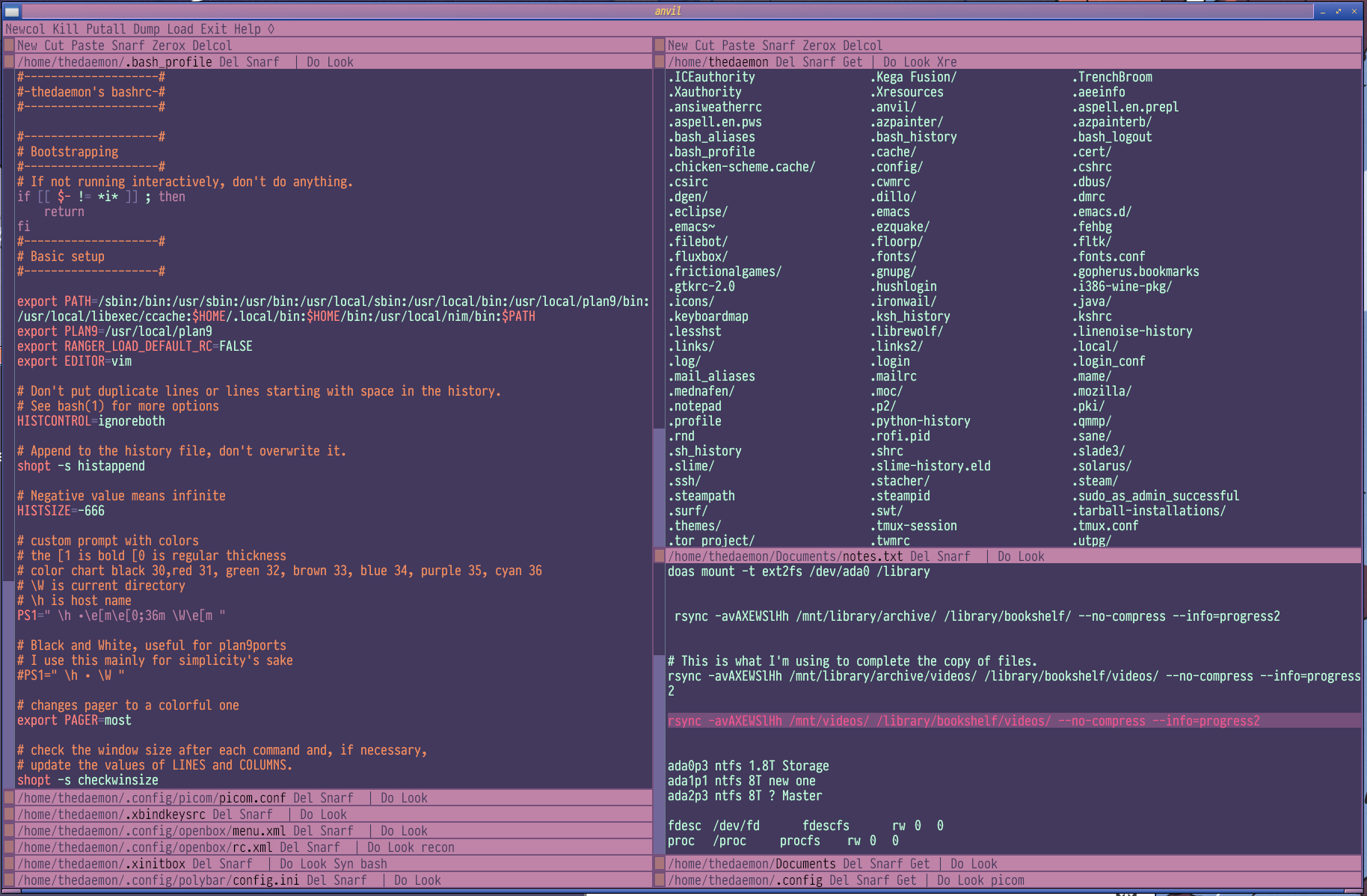The height and width of the screenshot is (896, 1367).
Task: Click the diamond symbol in the main tag bar
Action: 269,29
